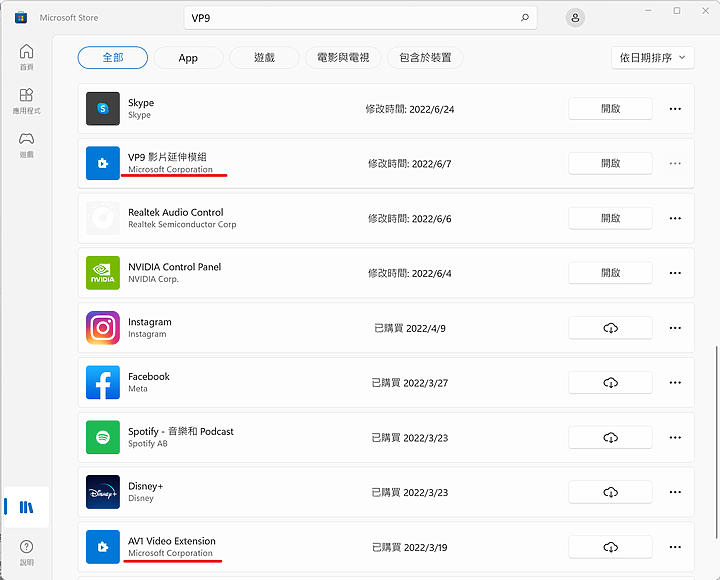Expand the sort by date dropdown
The width and height of the screenshot is (720, 580).
point(652,58)
